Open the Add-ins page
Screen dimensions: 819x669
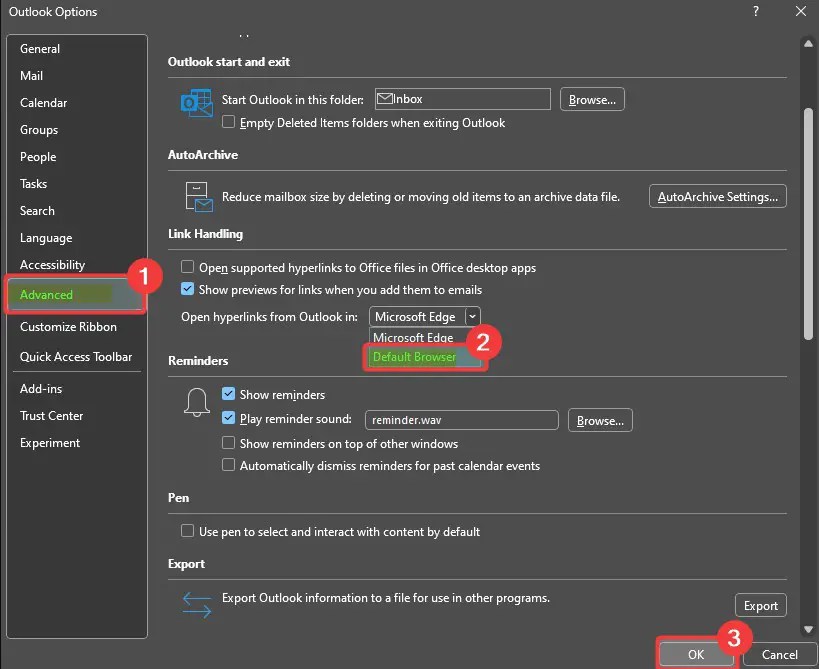(41, 389)
